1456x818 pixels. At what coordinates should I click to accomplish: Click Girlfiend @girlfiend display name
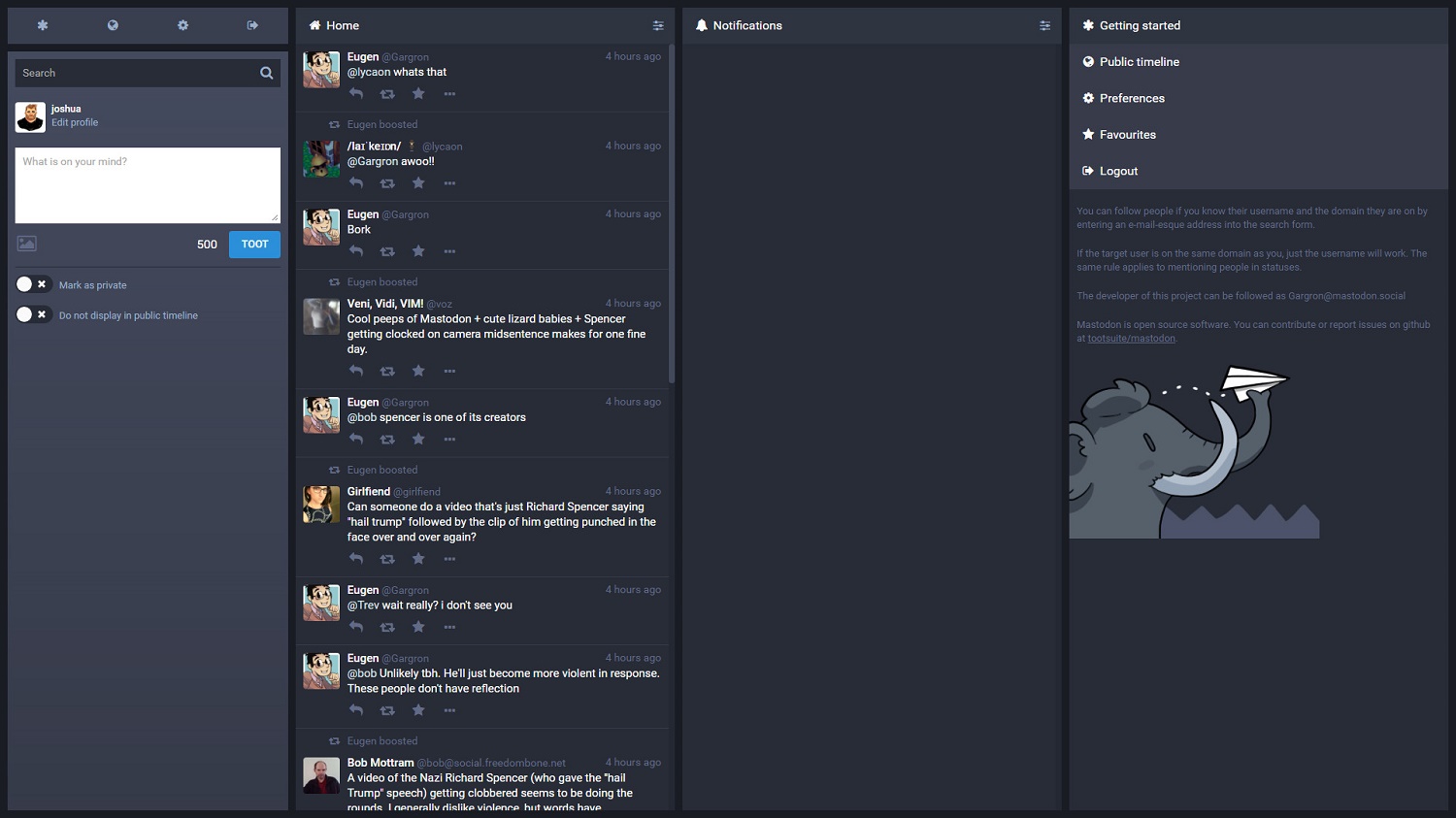pyautogui.click(x=394, y=492)
